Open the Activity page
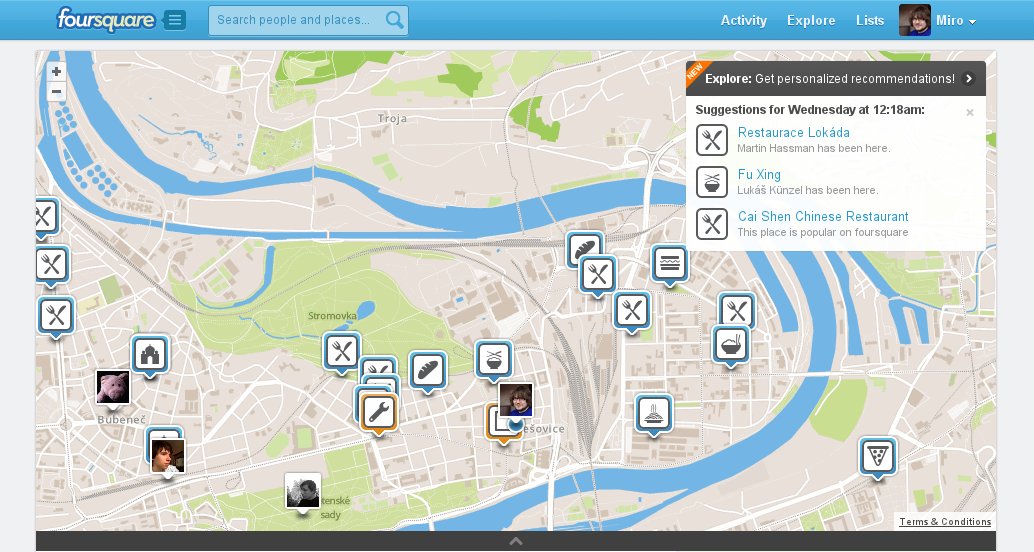The image size is (1034, 552). point(743,20)
